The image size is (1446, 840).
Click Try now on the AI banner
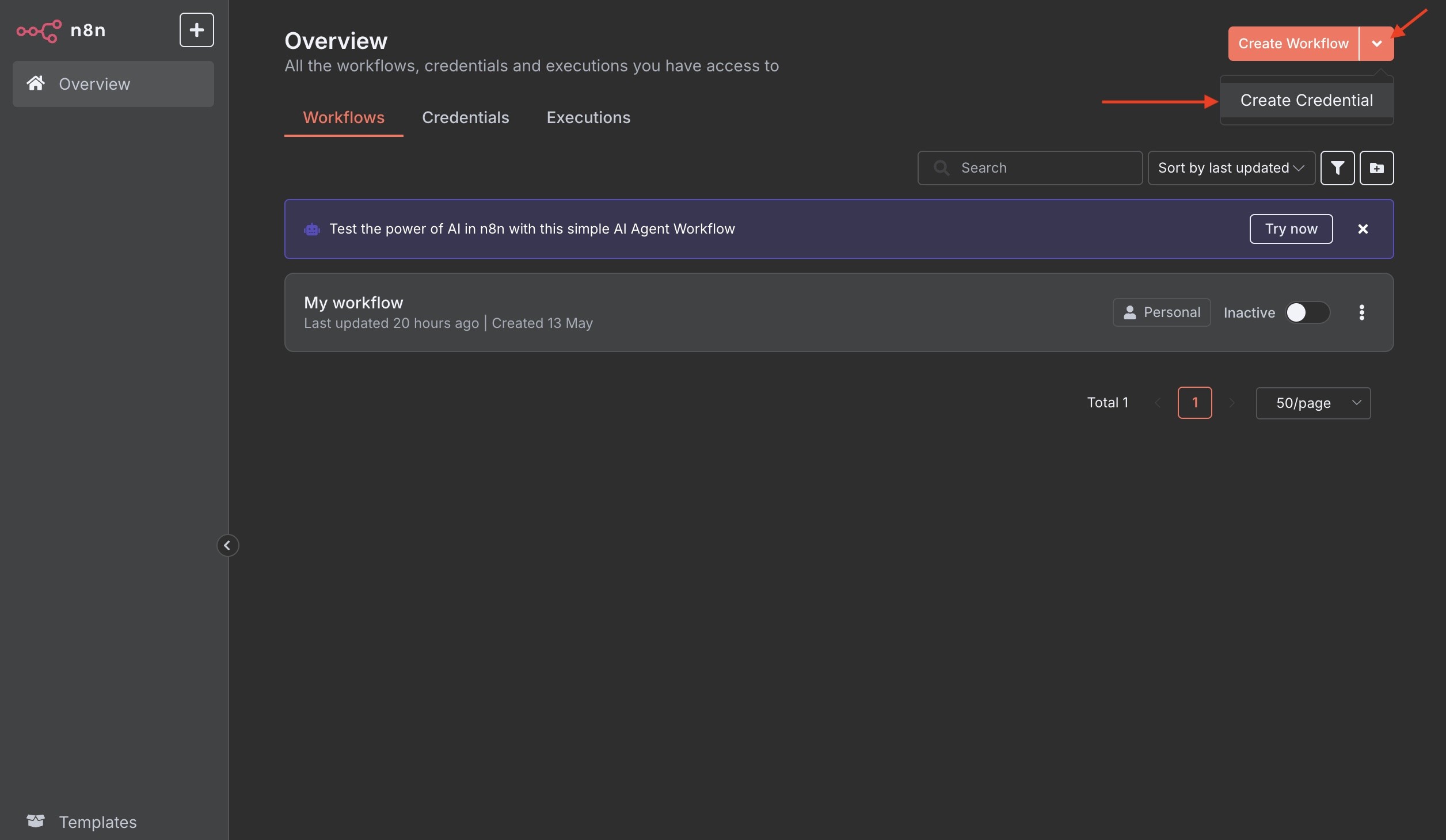tap(1291, 229)
